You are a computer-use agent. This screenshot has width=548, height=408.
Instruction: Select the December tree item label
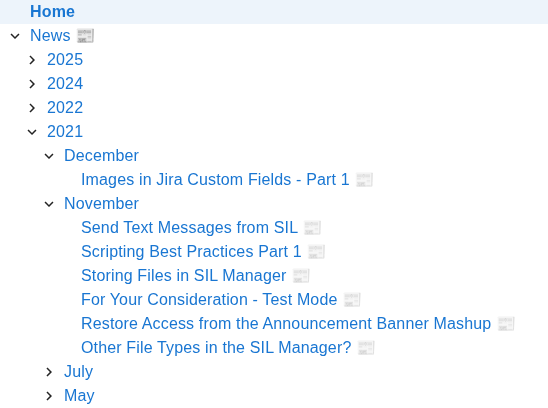pyautogui.click(x=101, y=156)
